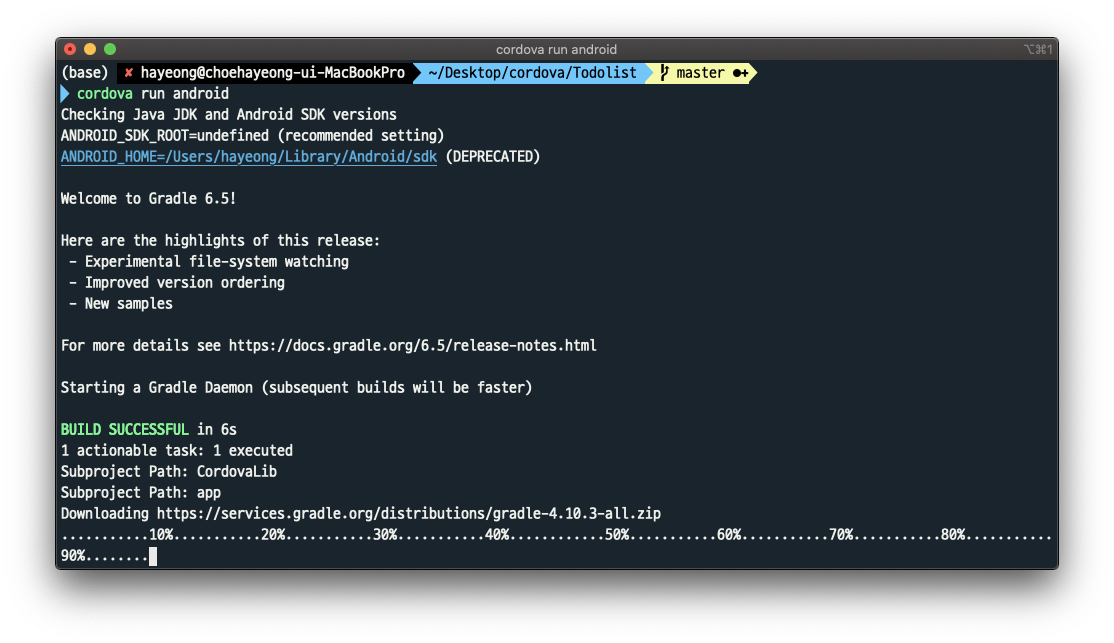Click the 50% download progress marker
This screenshot has width=1114, height=643.
pos(617,534)
